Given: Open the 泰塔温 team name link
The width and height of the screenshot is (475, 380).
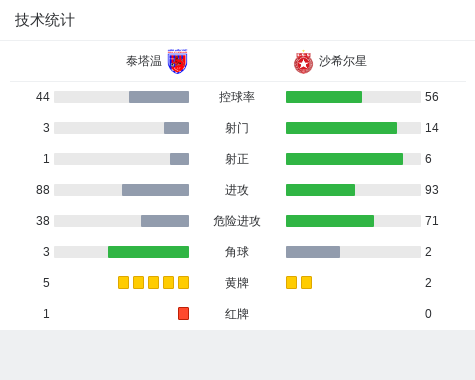Looking at the screenshot, I should click(144, 61).
